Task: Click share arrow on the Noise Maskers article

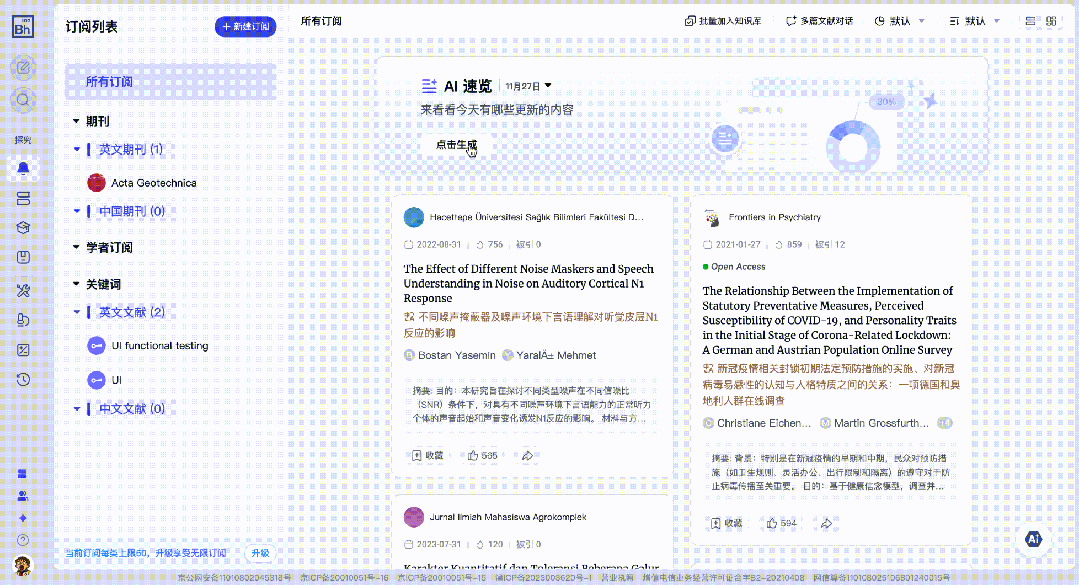Action: [x=527, y=456]
